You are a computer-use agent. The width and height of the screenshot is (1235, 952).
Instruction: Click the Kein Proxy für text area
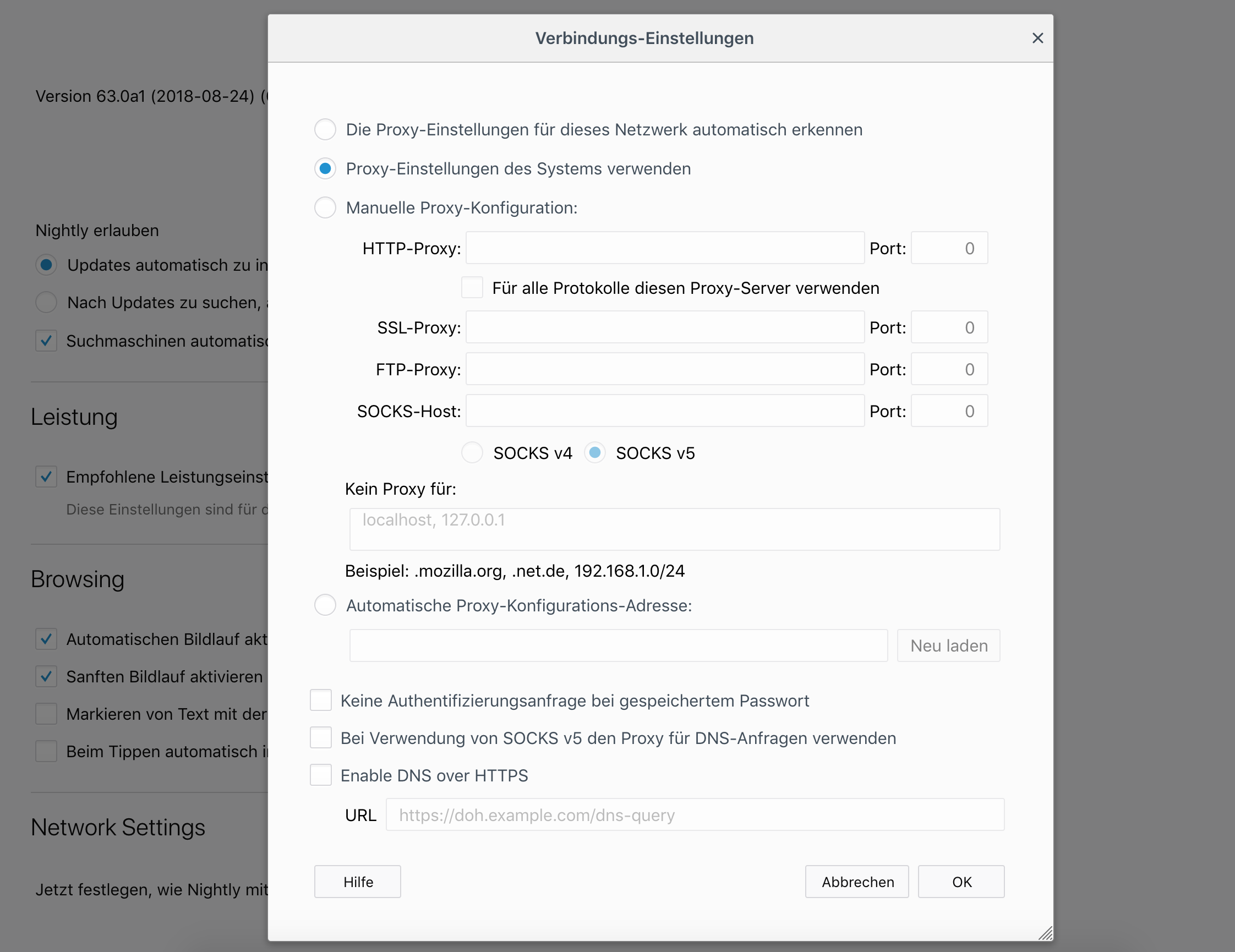674,529
